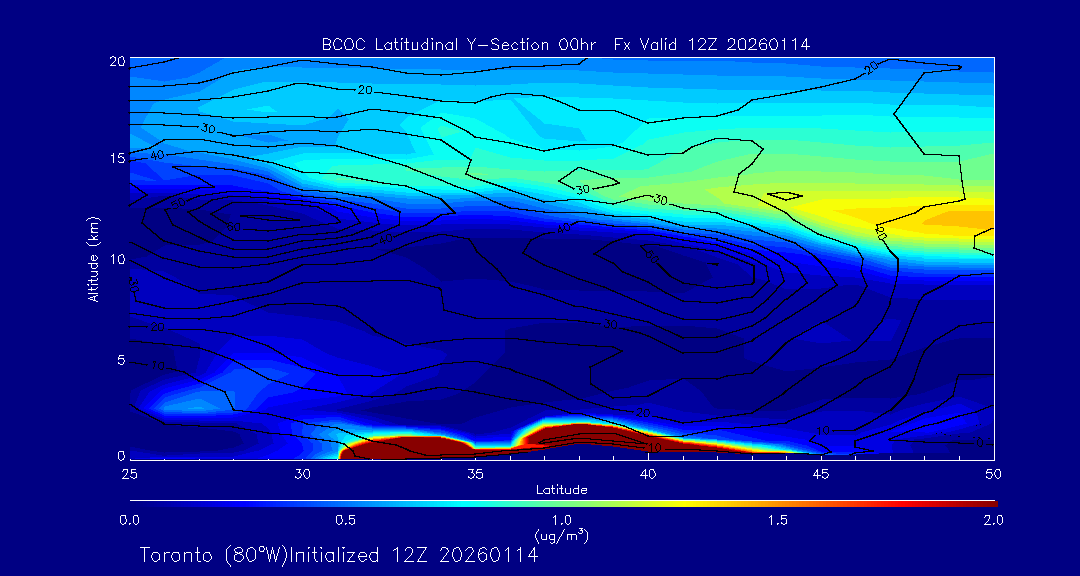Click the latitude tick label 45
1080x576 pixels.
point(820,474)
